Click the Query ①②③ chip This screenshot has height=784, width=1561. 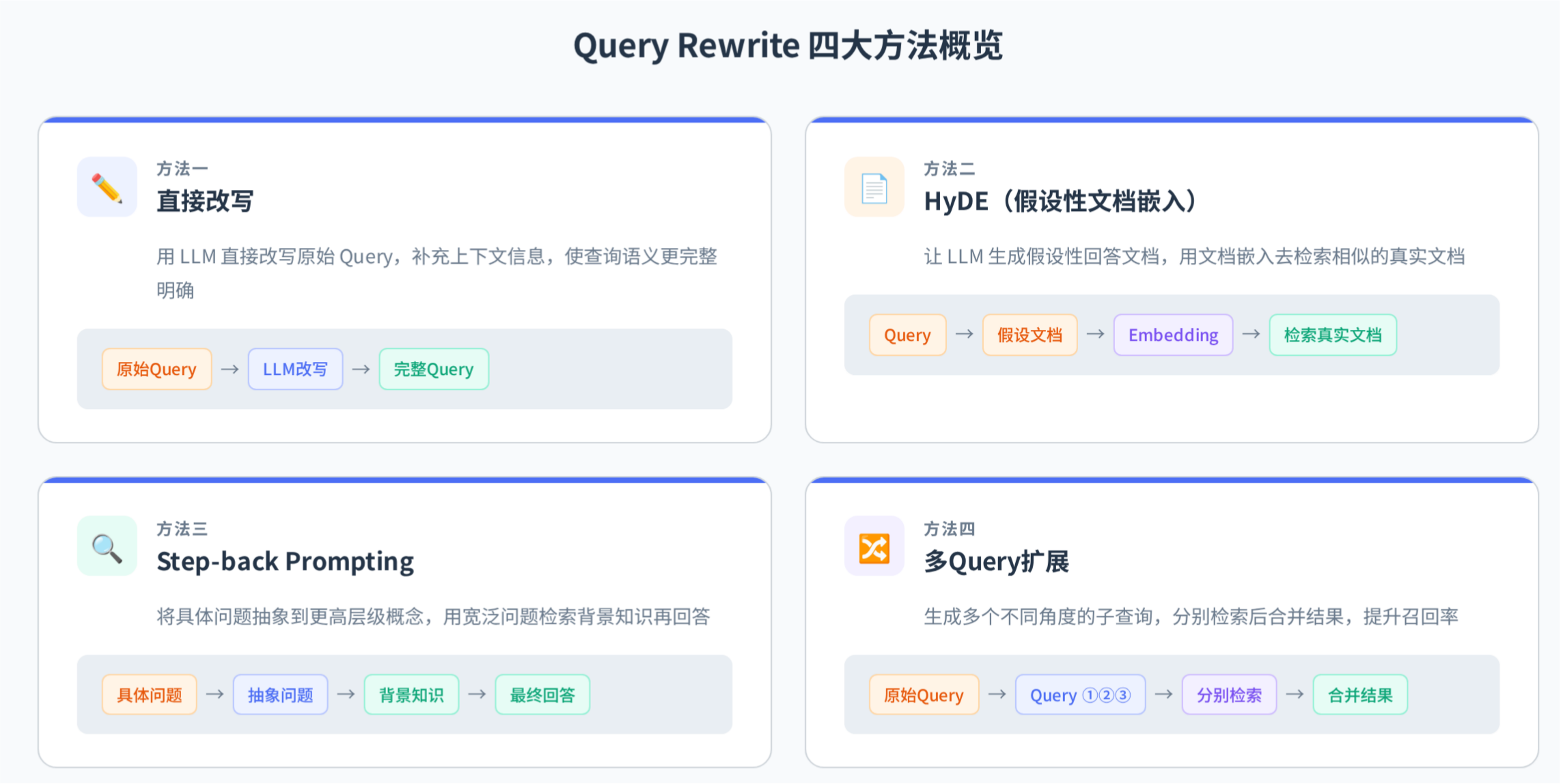pos(1080,695)
